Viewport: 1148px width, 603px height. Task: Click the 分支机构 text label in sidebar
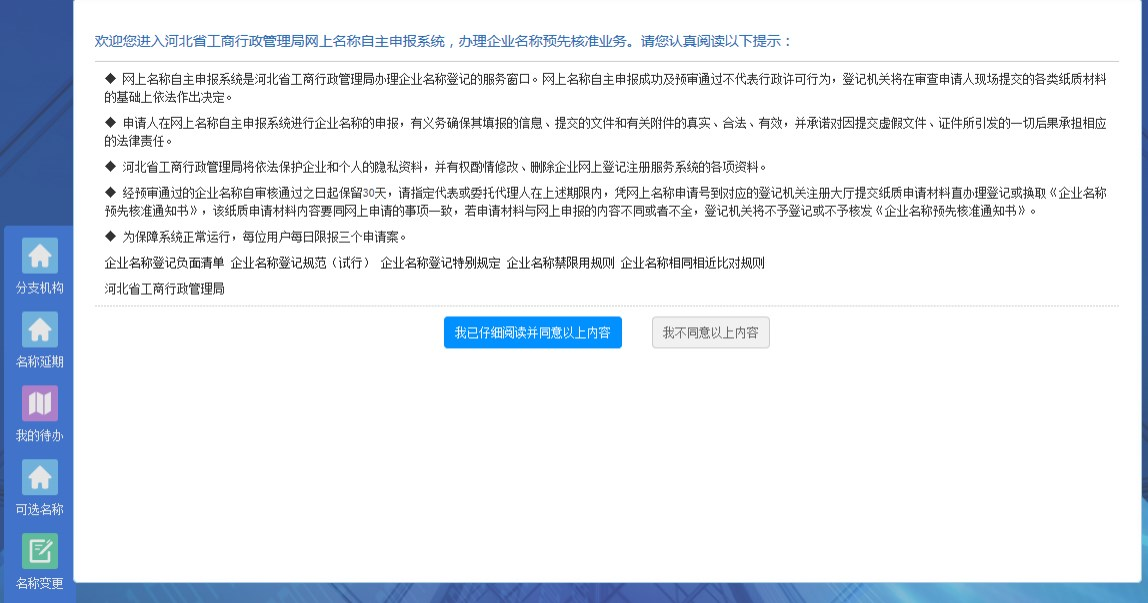click(x=40, y=288)
